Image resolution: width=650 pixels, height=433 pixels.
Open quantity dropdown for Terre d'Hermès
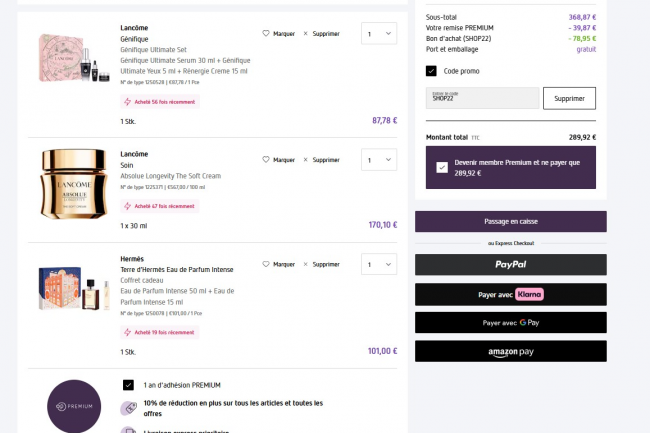378,265
